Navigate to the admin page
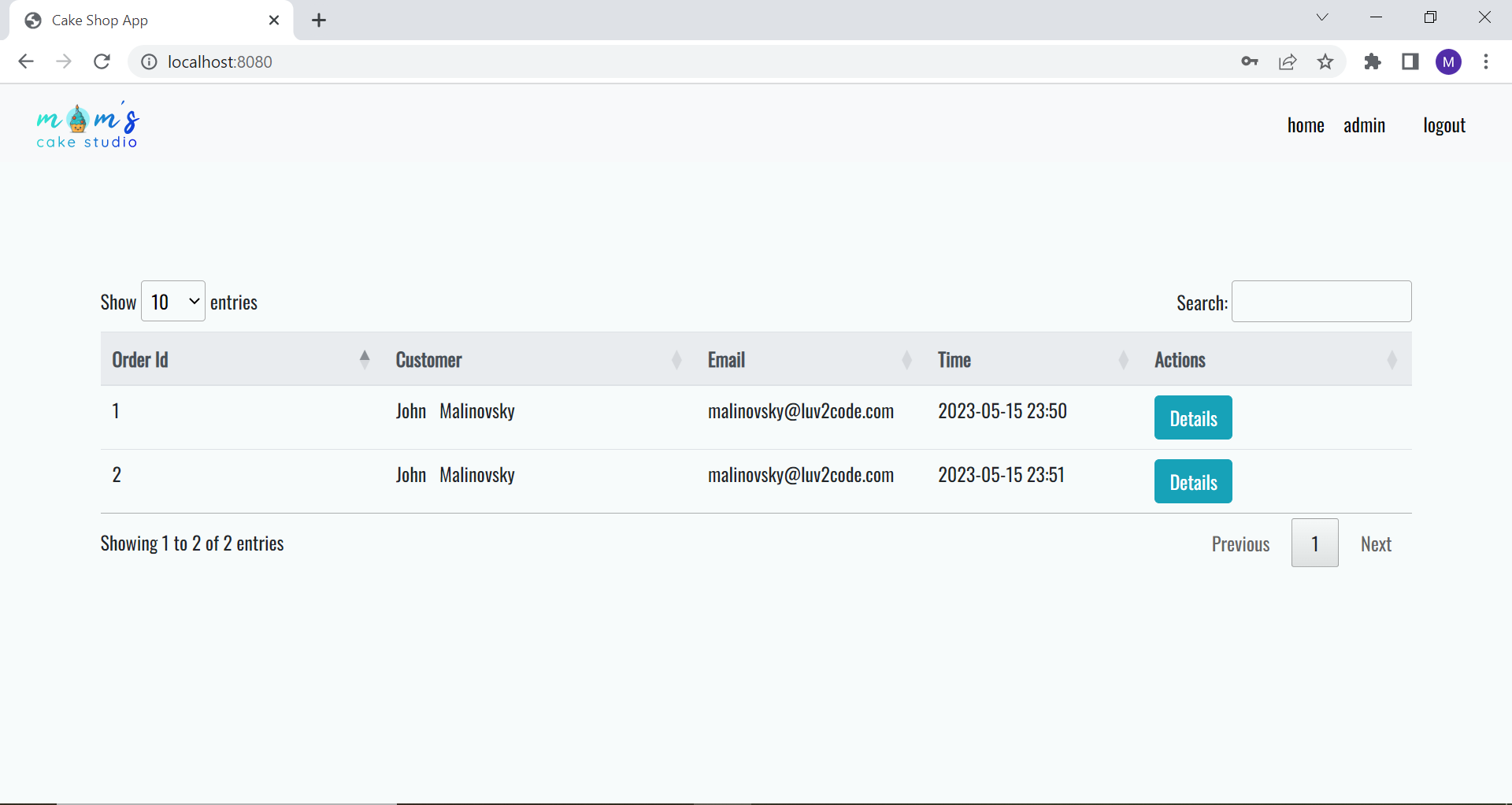The height and width of the screenshot is (805, 1512). (1365, 124)
